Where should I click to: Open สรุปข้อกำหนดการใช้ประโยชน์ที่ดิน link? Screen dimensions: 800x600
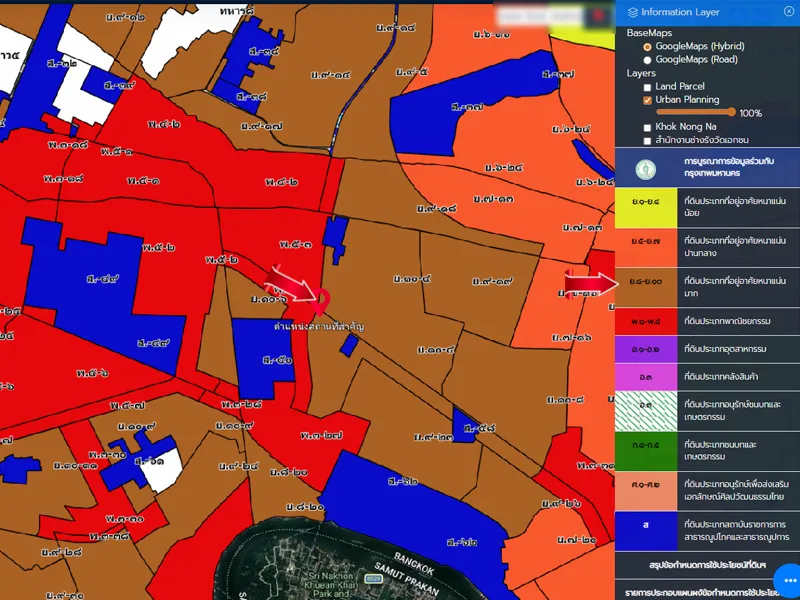tap(707, 566)
